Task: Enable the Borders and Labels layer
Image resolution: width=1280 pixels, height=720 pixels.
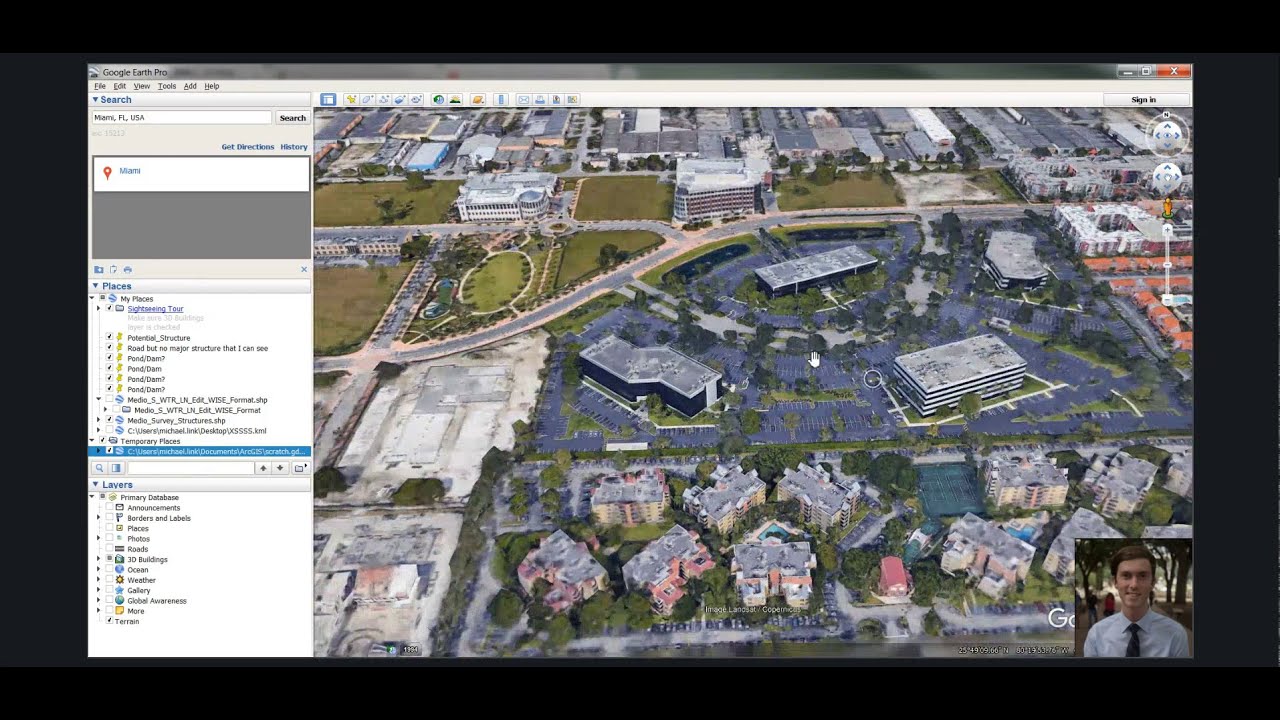Action: (x=109, y=518)
